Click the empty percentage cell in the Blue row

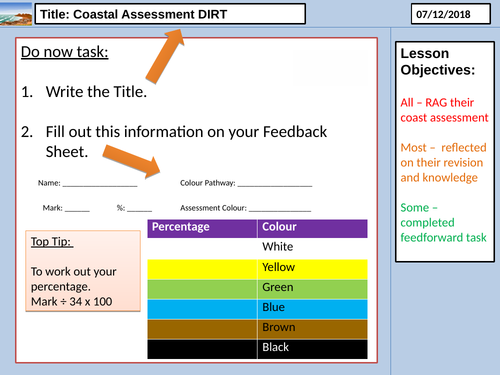click(x=202, y=309)
